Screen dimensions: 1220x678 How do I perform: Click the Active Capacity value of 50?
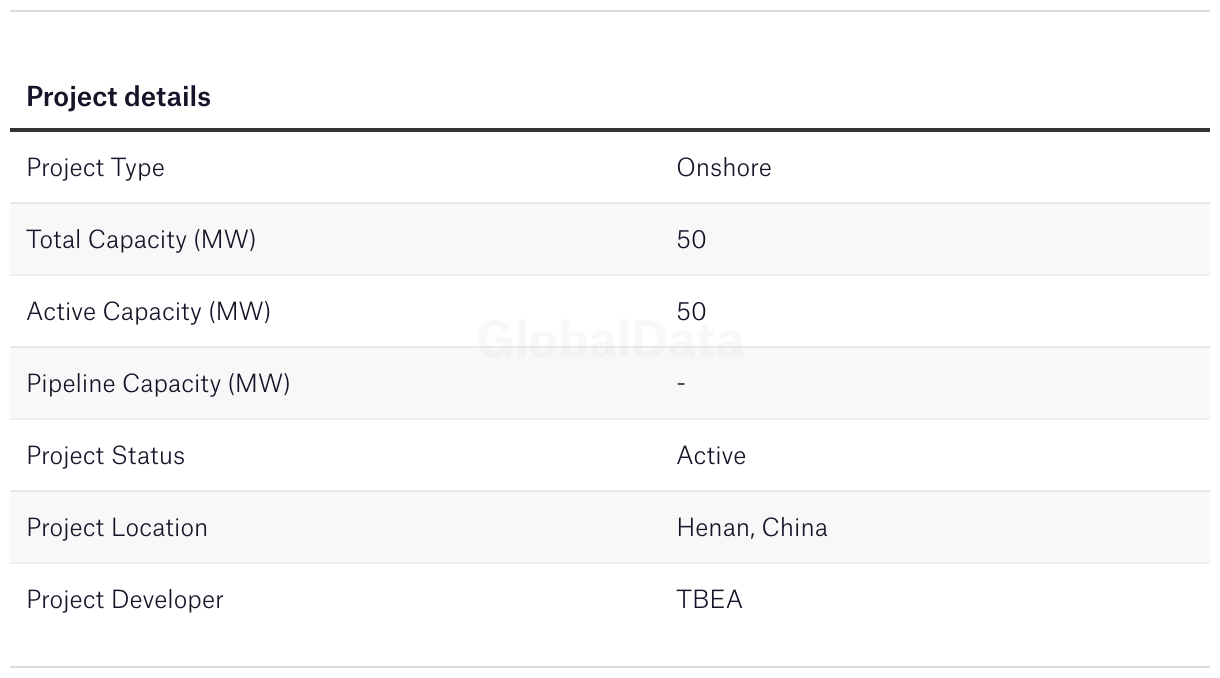point(691,311)
